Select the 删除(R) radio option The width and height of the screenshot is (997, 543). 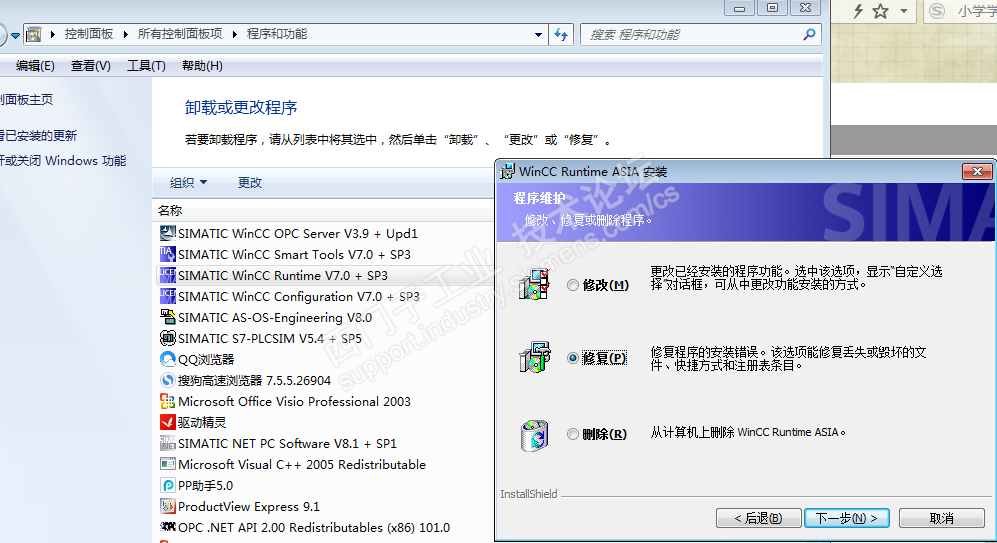573,434
